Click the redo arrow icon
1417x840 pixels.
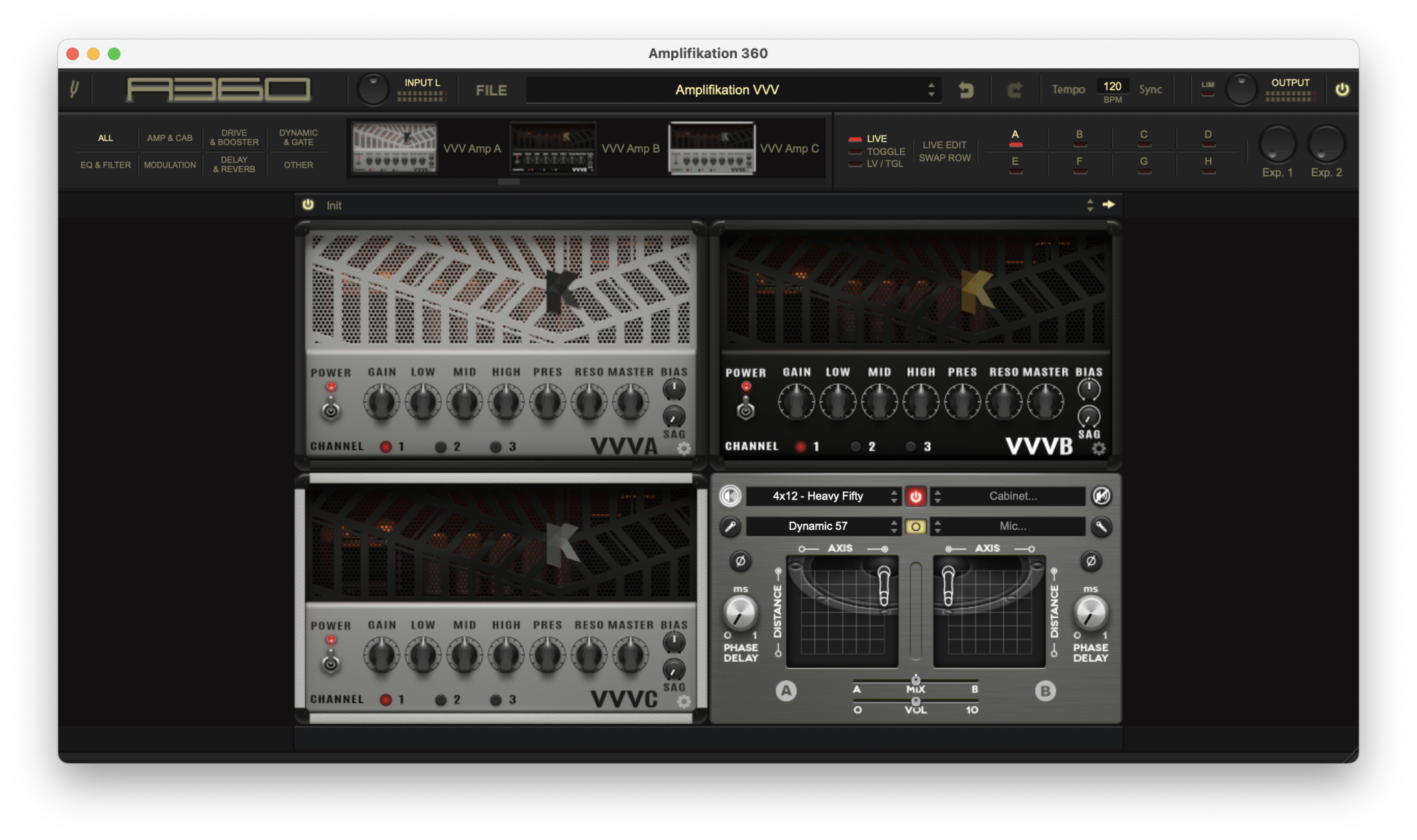pos(1015,89)
